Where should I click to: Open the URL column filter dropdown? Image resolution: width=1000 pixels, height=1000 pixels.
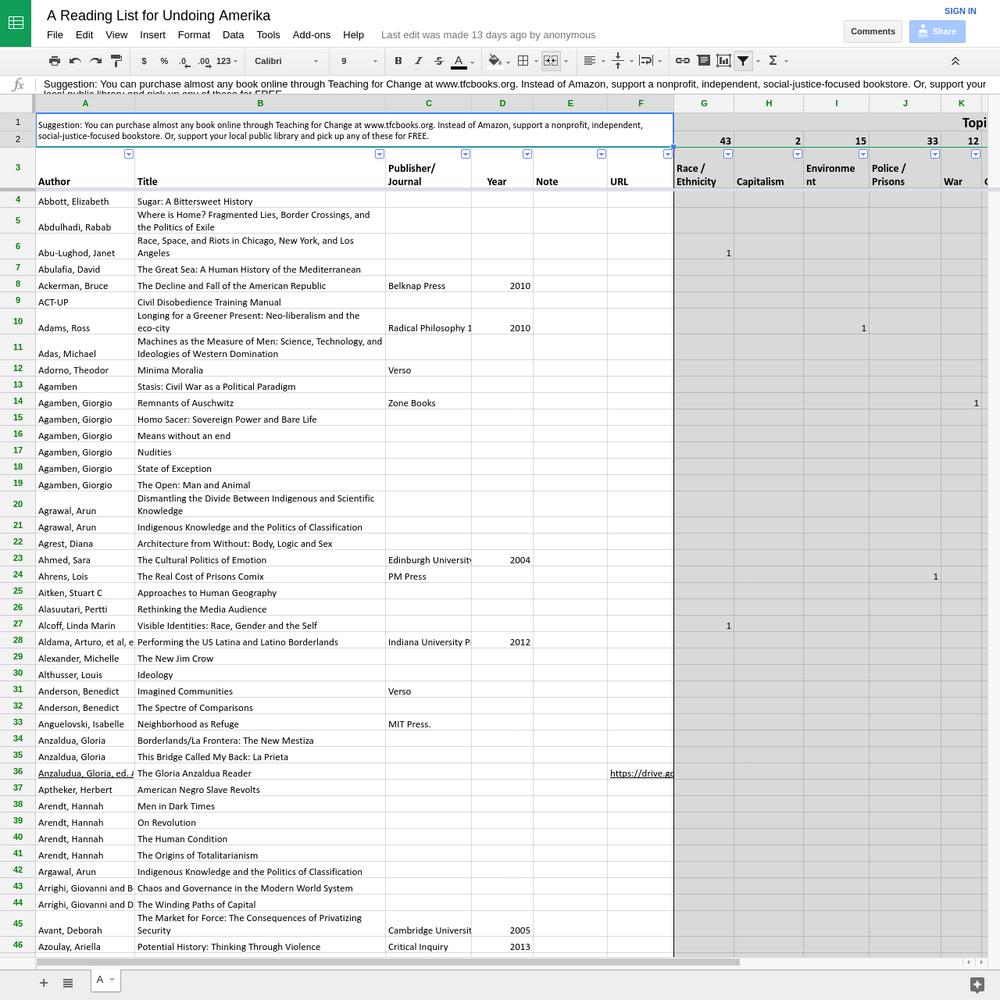[667, 154]
